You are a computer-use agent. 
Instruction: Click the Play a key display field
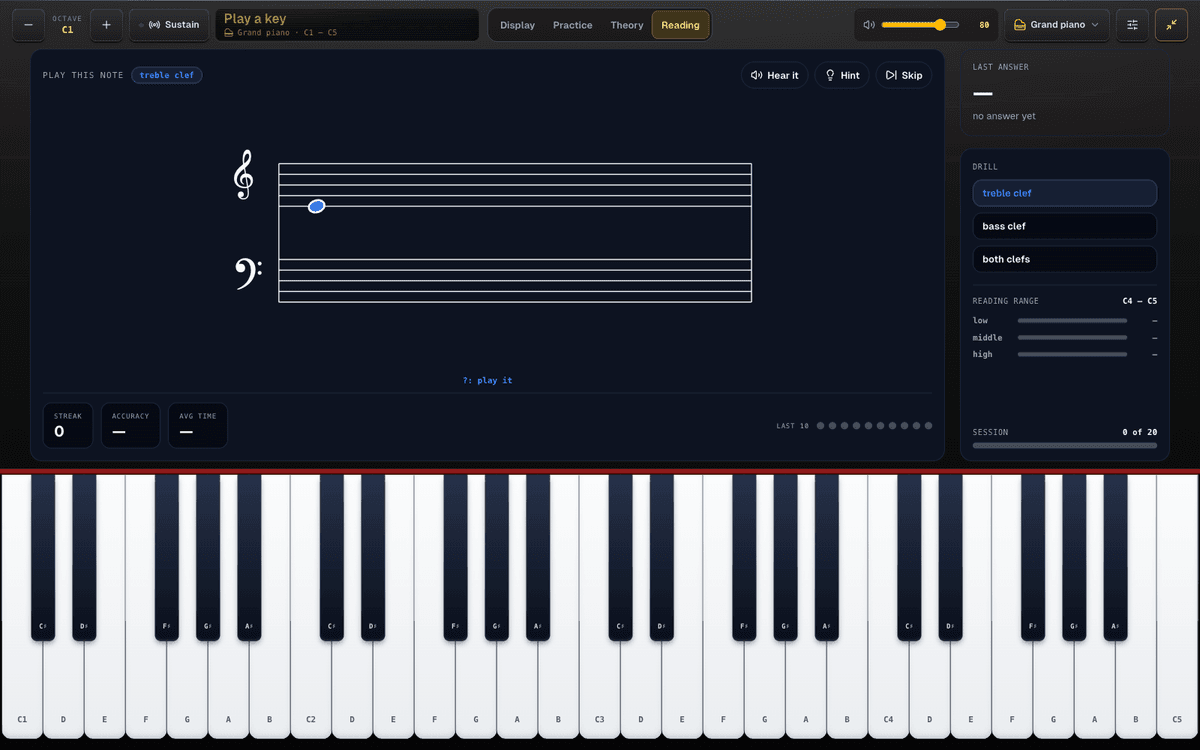347,25
